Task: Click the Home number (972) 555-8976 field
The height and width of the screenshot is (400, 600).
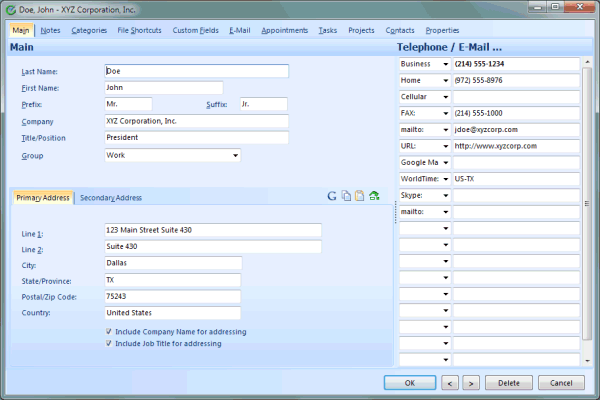Action: [x=516, y=80]
